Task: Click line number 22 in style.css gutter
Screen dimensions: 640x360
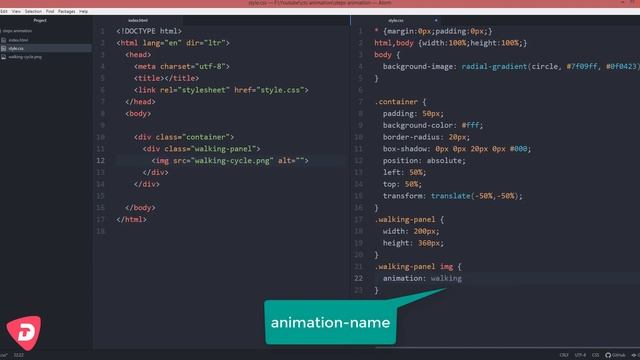Action: pos(358,278)
